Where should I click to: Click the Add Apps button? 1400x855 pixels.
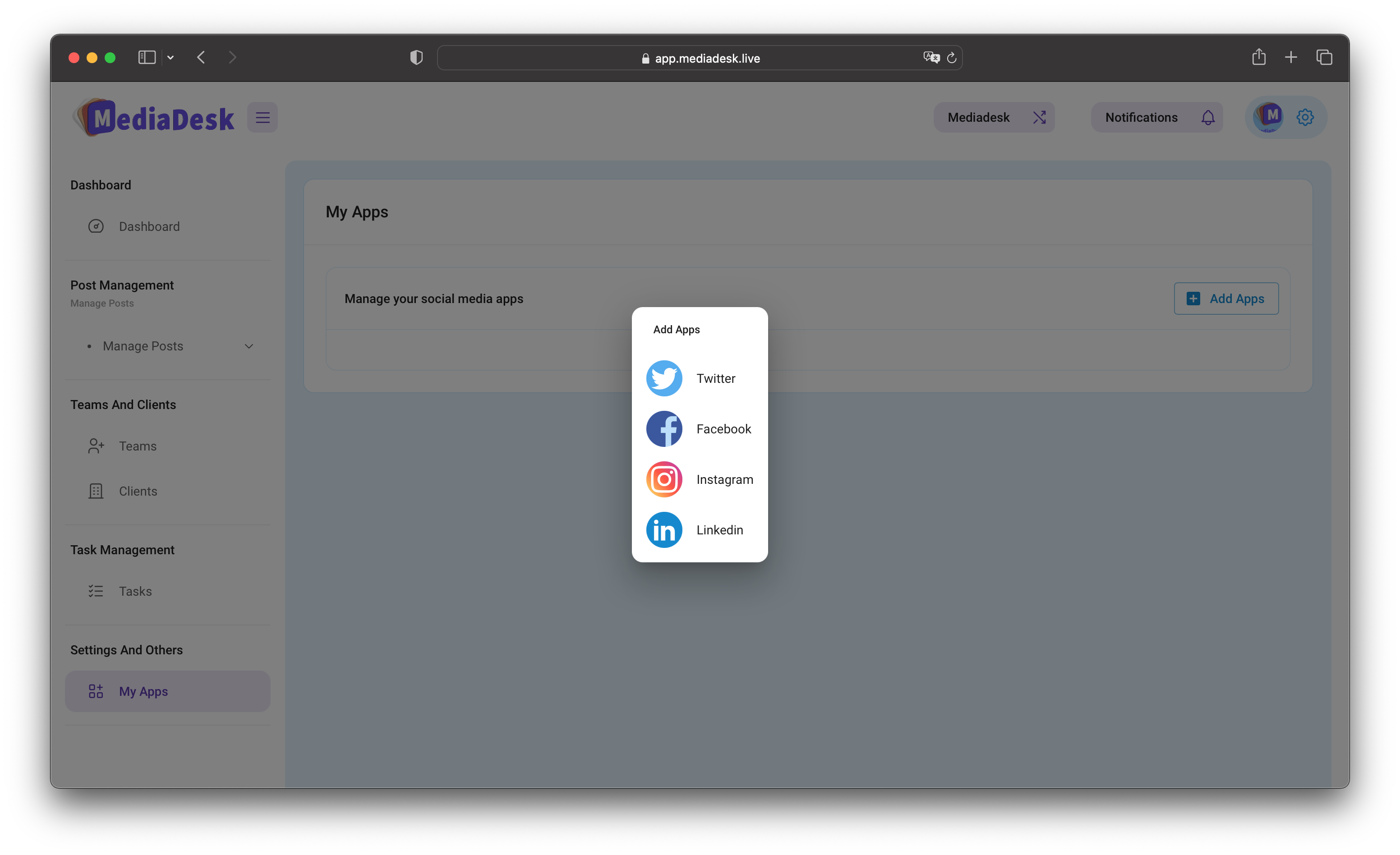1226,298
